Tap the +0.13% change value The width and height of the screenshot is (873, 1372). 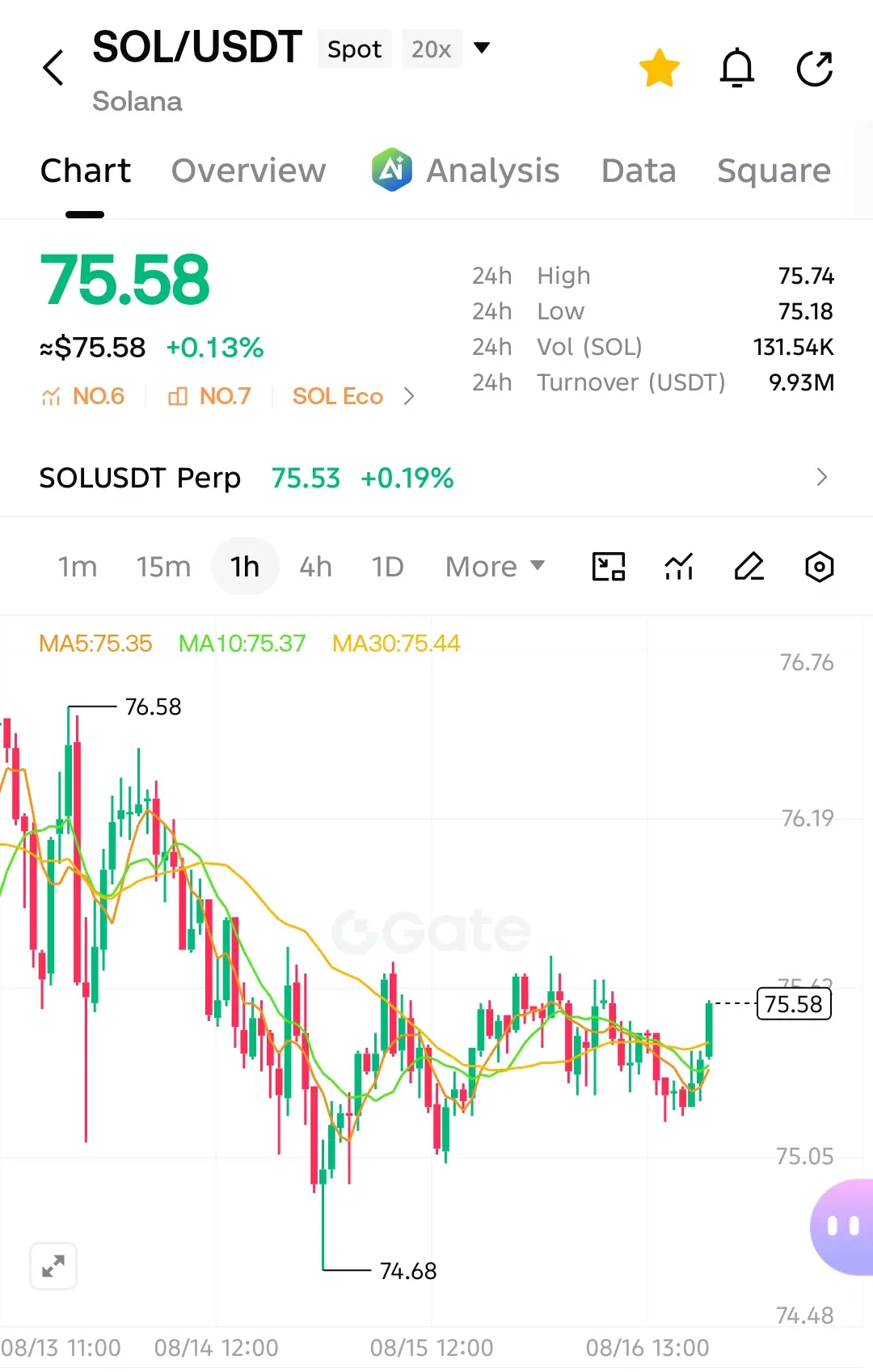click(x=215, y=348)
